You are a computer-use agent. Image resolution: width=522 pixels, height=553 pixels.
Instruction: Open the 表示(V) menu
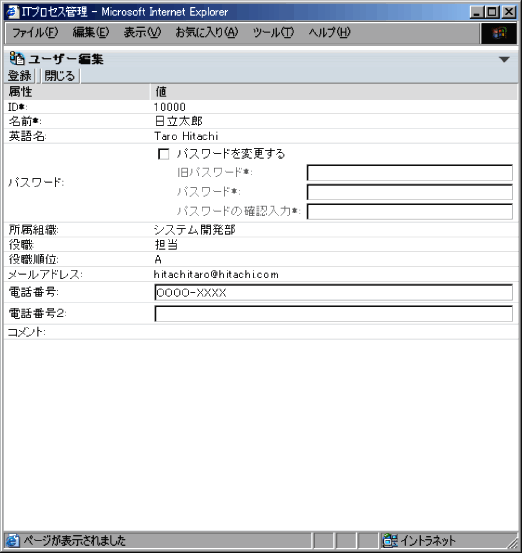(x=142, y=33)
